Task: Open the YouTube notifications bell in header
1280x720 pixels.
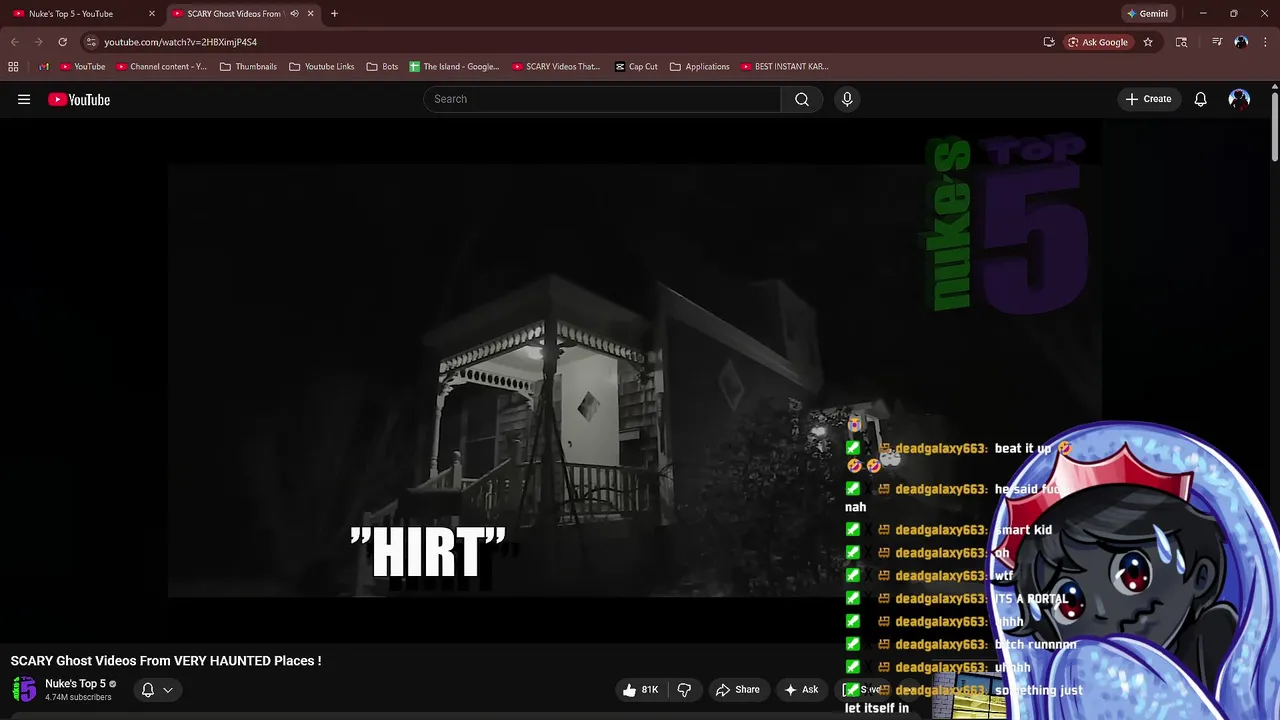Action: click(x=1200, y=99)
